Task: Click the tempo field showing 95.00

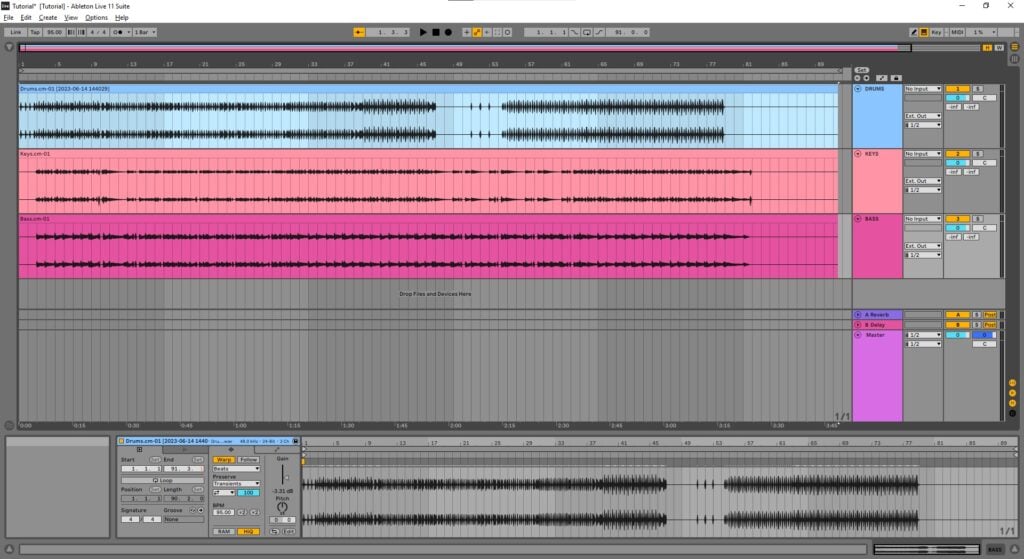Action: 54,32
